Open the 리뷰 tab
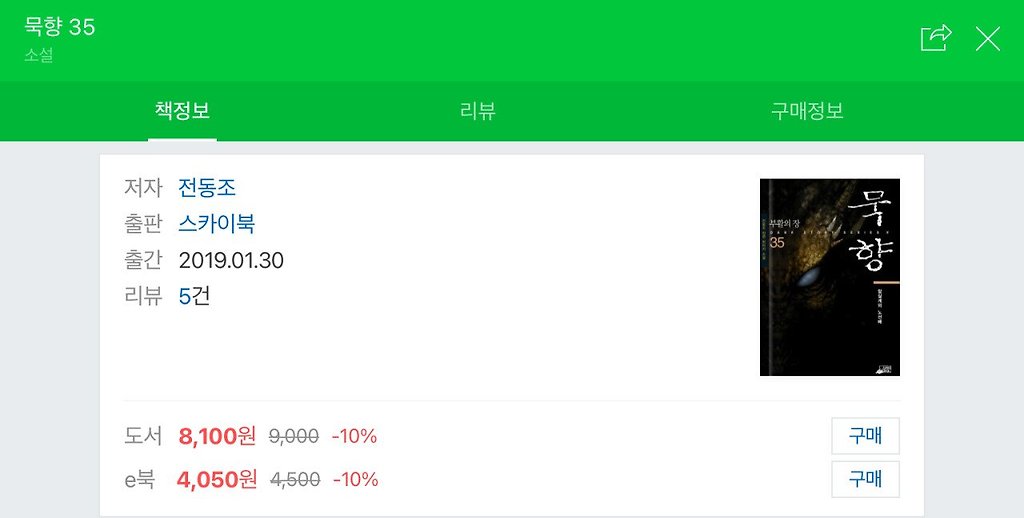 click(477, 110)
